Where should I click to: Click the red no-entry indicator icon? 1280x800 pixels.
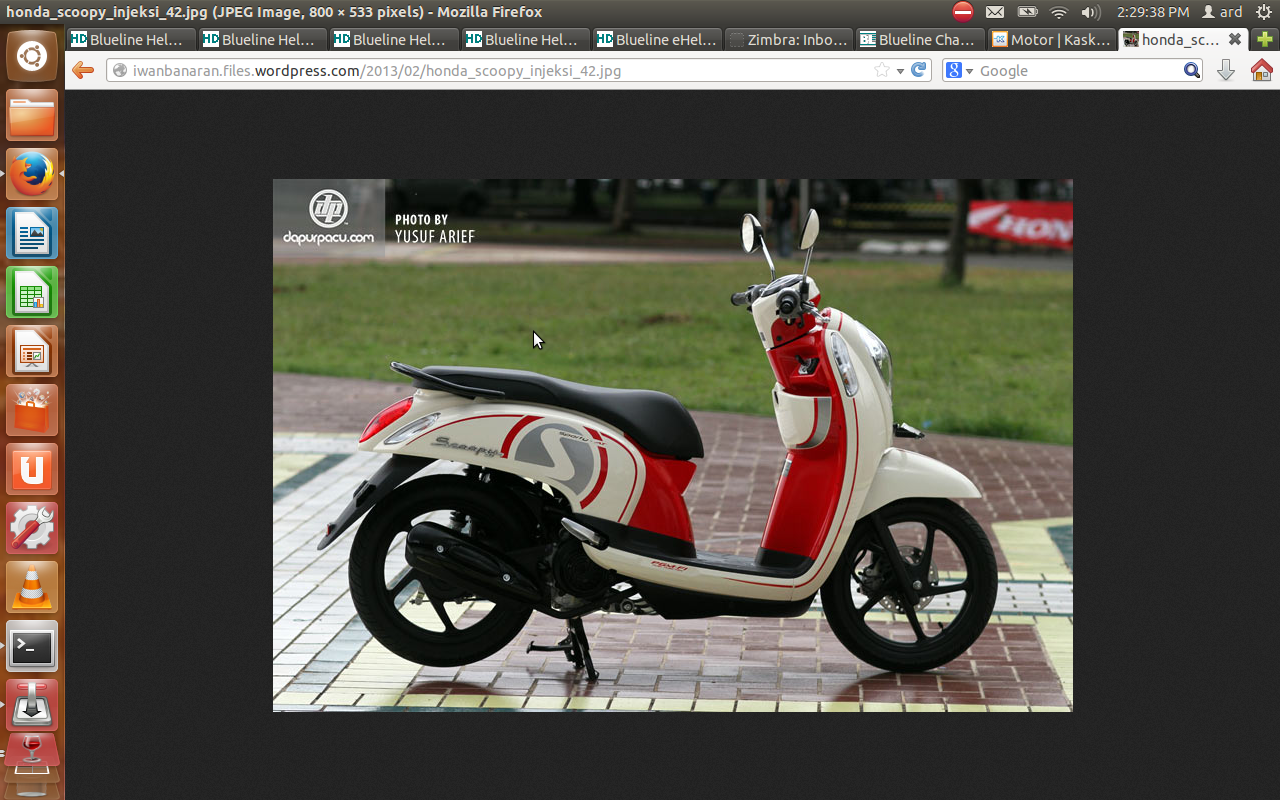[x=963, y=12]
